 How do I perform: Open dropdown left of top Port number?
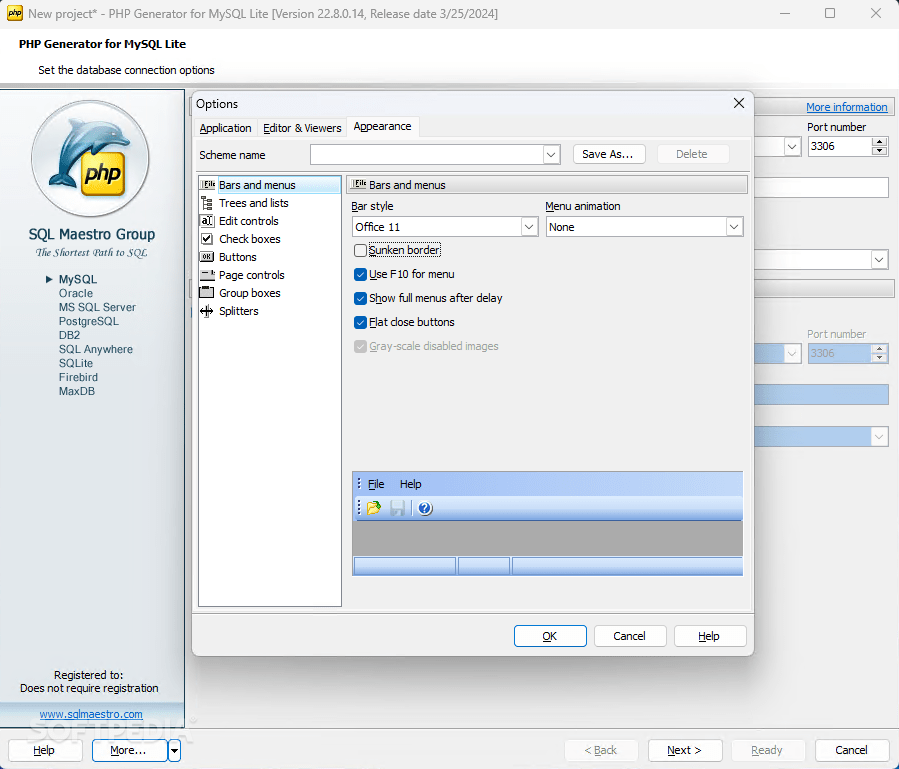point(792,146)
